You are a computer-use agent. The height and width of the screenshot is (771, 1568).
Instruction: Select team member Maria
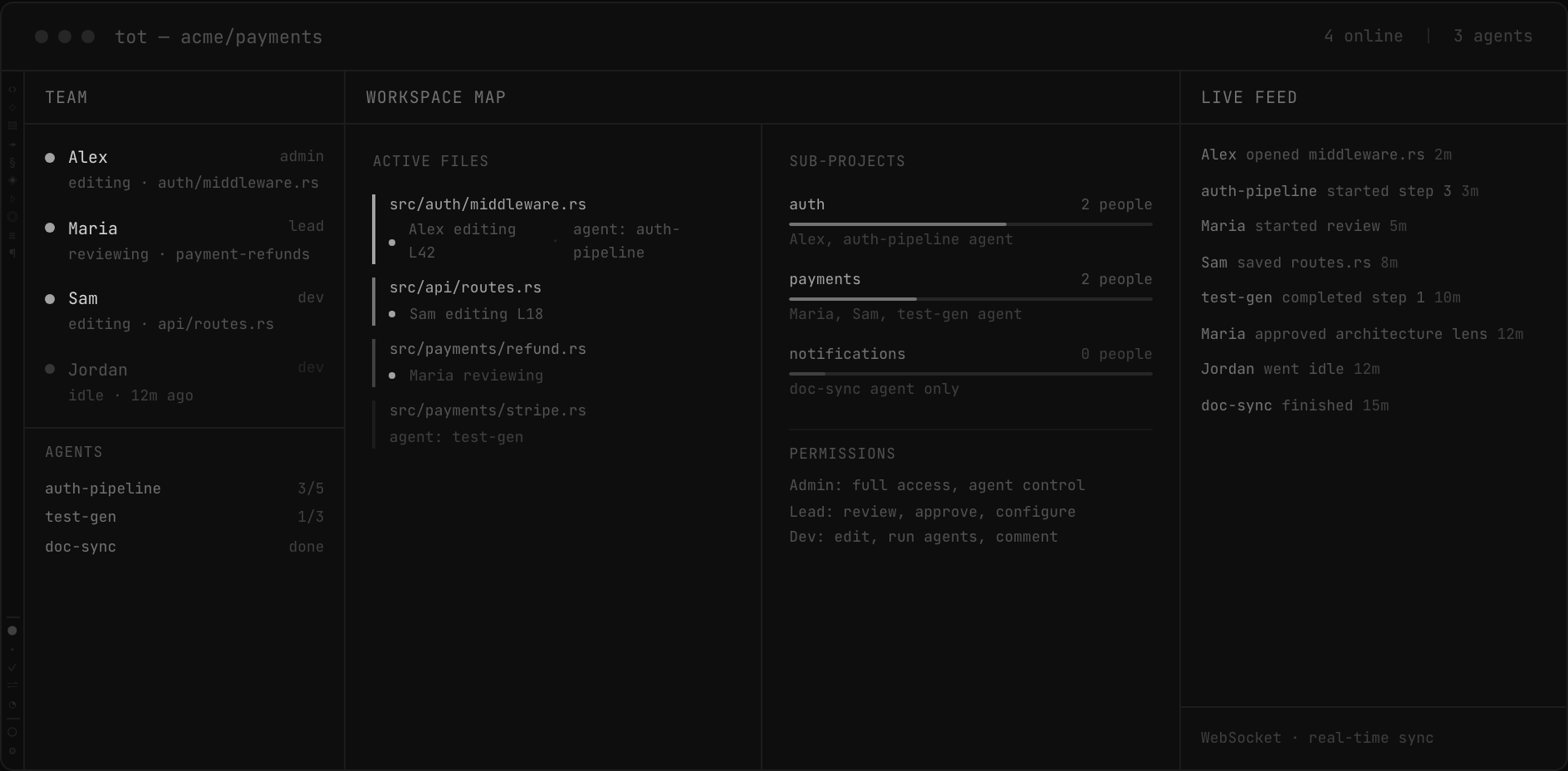pyautogui.click(x=184, y=240)
